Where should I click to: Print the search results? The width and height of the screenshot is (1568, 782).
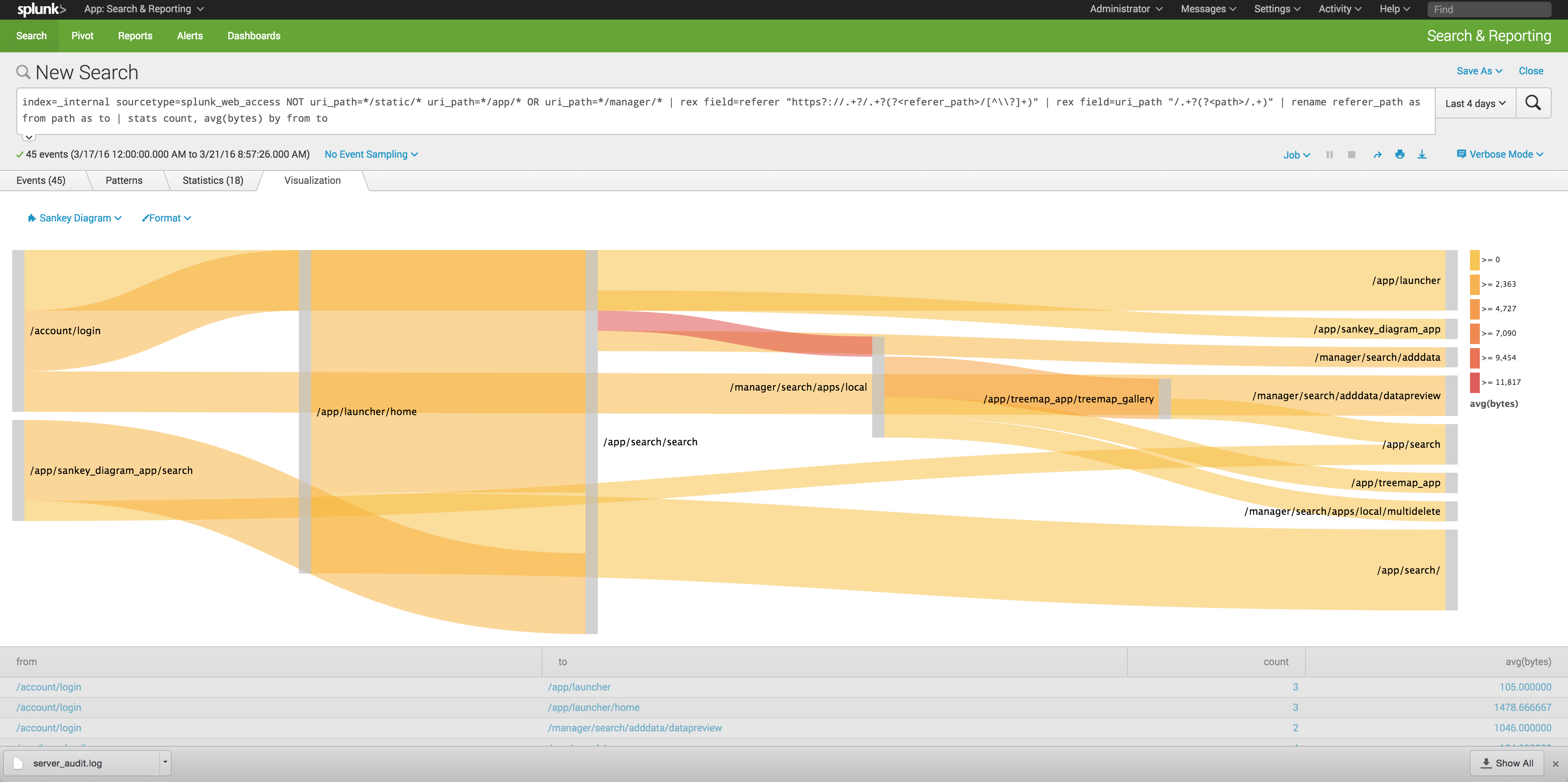click(x=1399, y=154)
